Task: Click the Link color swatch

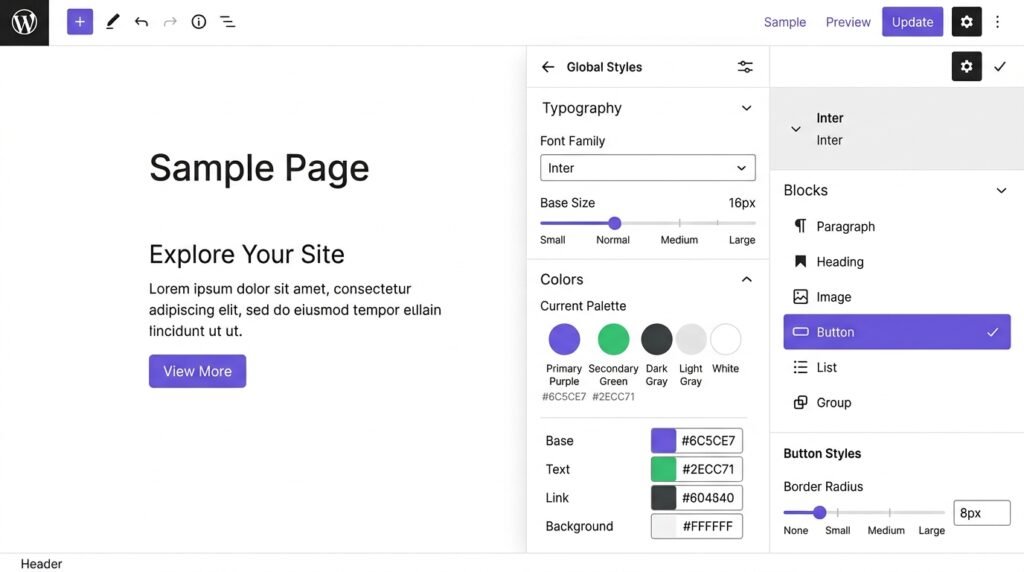Action: click(x=664, y=498)
